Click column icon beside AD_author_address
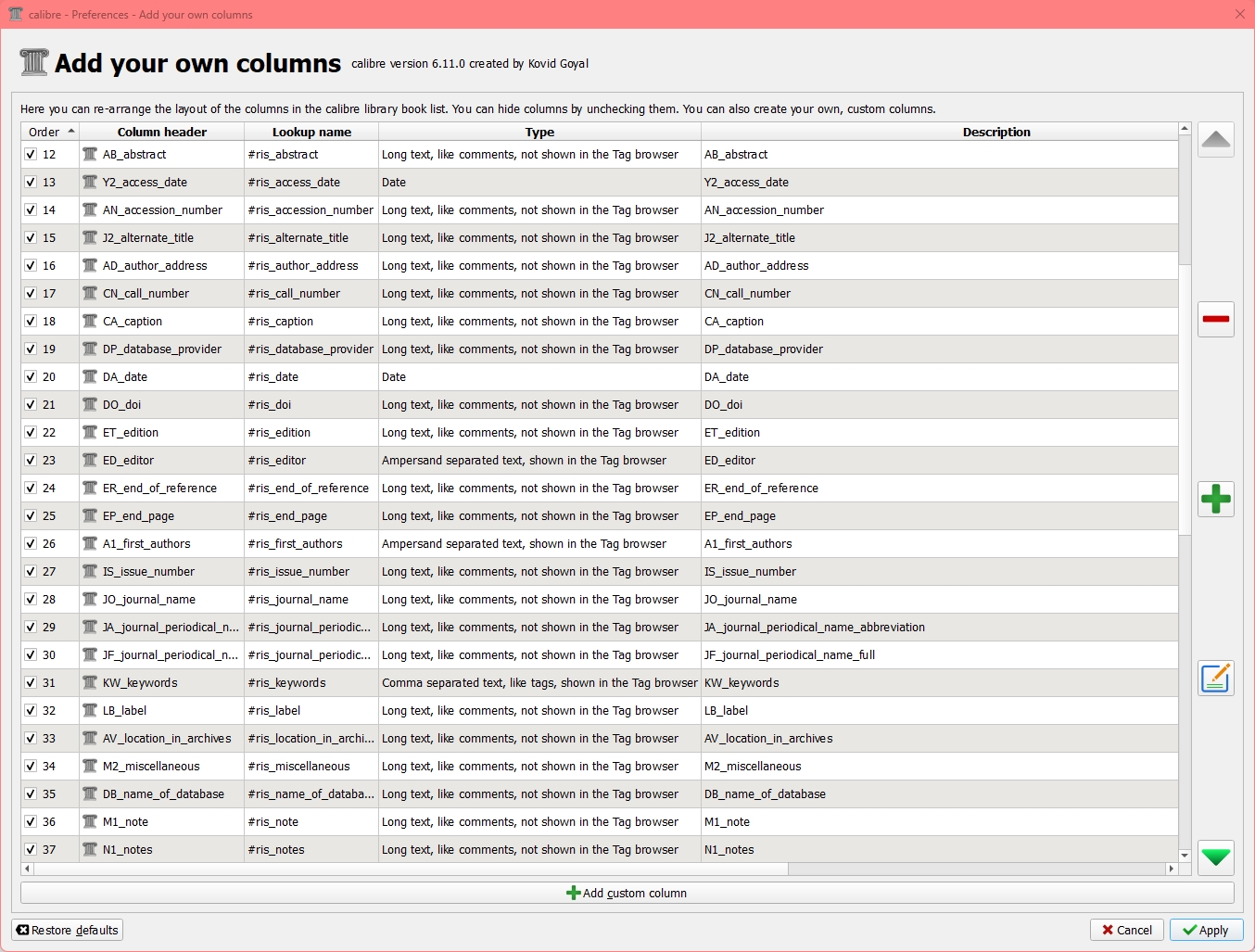The width and height of the screenshot is (1255, 952). (90, 266)
